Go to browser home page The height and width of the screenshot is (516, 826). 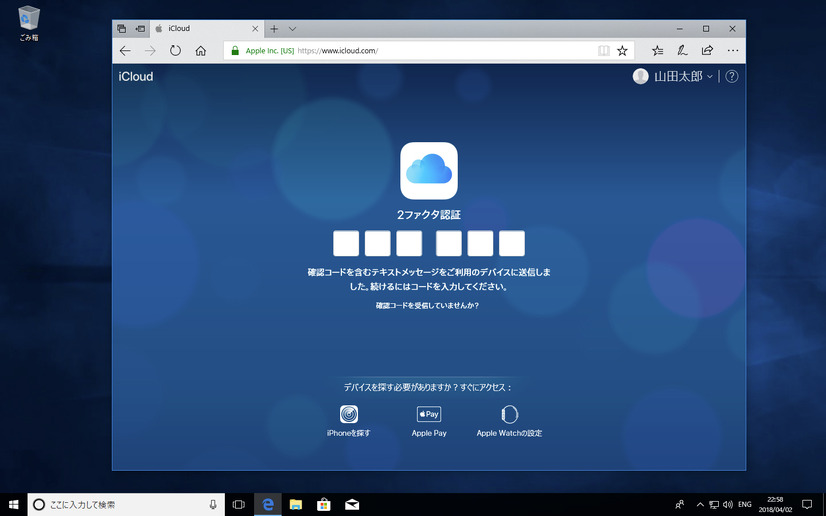click(201, 51)
